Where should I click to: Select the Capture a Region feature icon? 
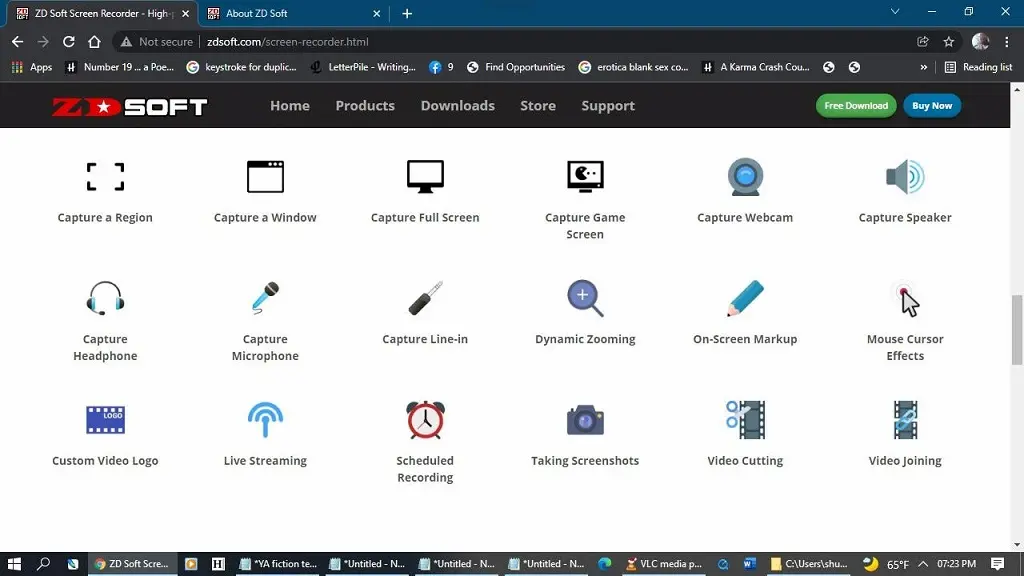pyautogui.click(x=105, y=176)
